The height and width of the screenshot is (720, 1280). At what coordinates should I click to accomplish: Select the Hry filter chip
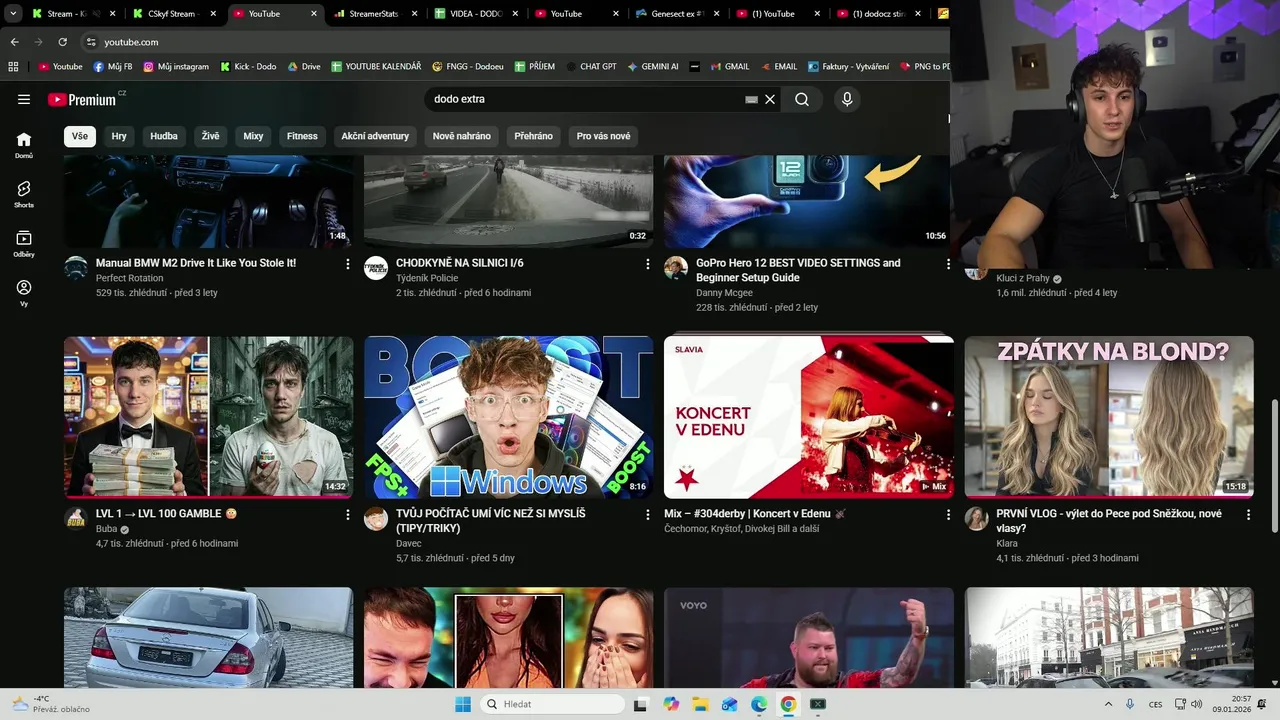tap(119, 136)
